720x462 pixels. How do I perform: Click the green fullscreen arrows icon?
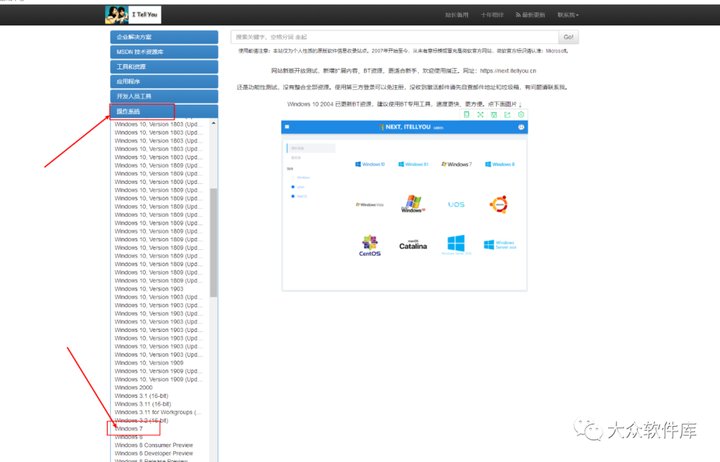(x=480, y=115)
